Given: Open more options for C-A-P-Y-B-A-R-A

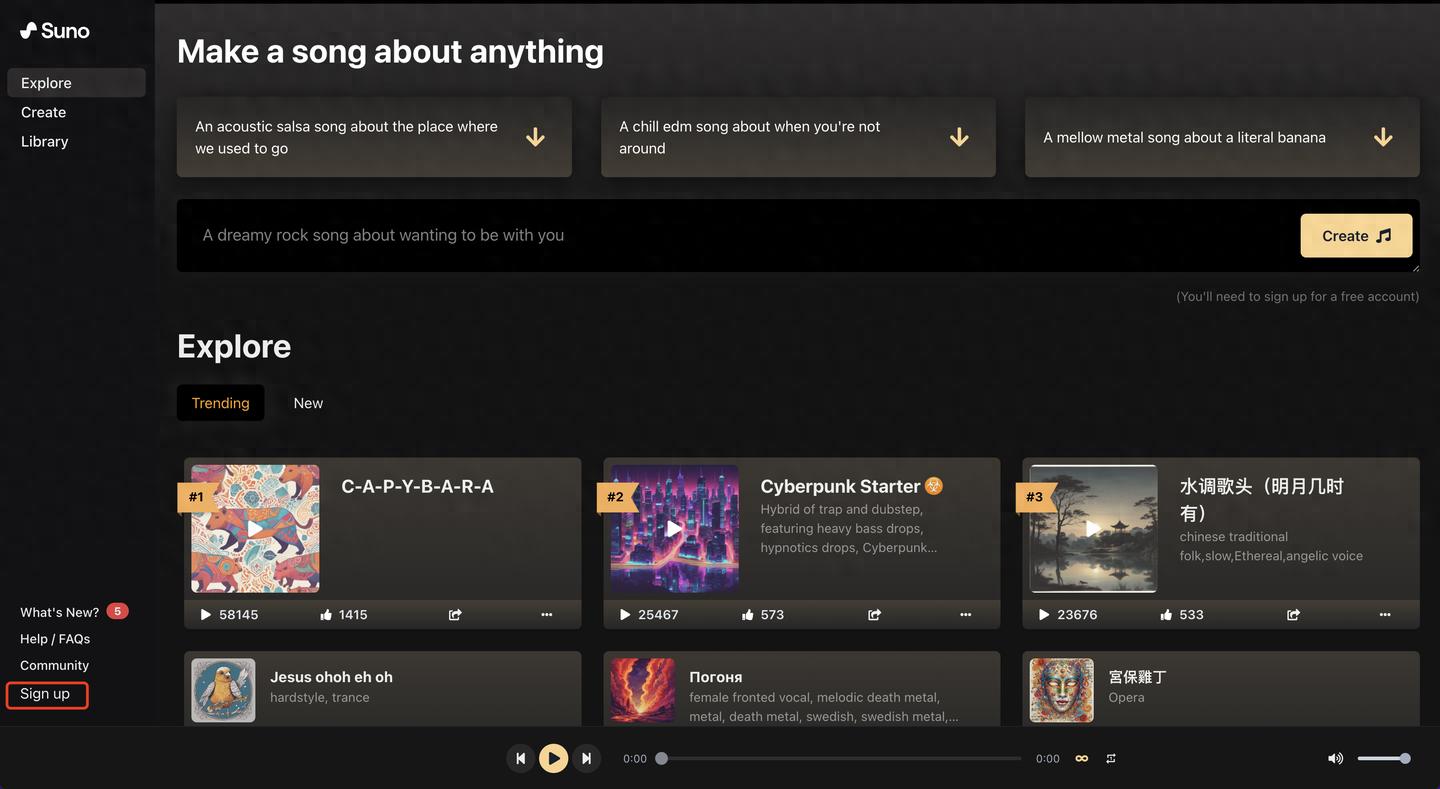Looking at the screenshot, I should tap(547, 615).
